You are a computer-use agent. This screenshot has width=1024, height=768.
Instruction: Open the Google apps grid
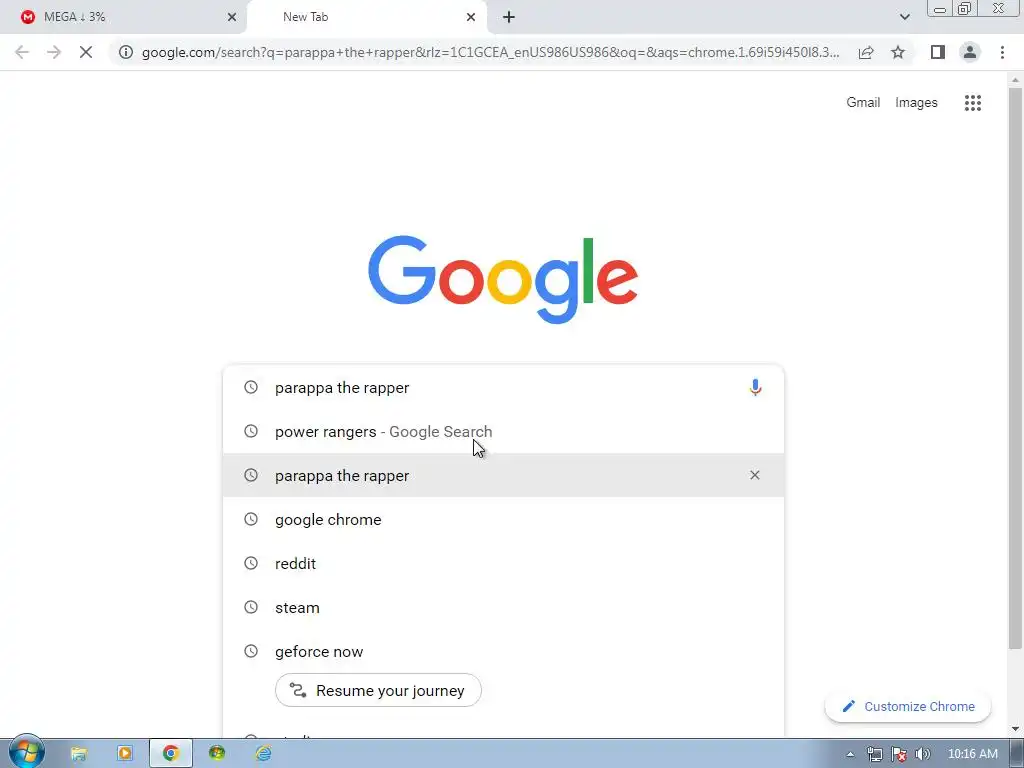point(972,103)
